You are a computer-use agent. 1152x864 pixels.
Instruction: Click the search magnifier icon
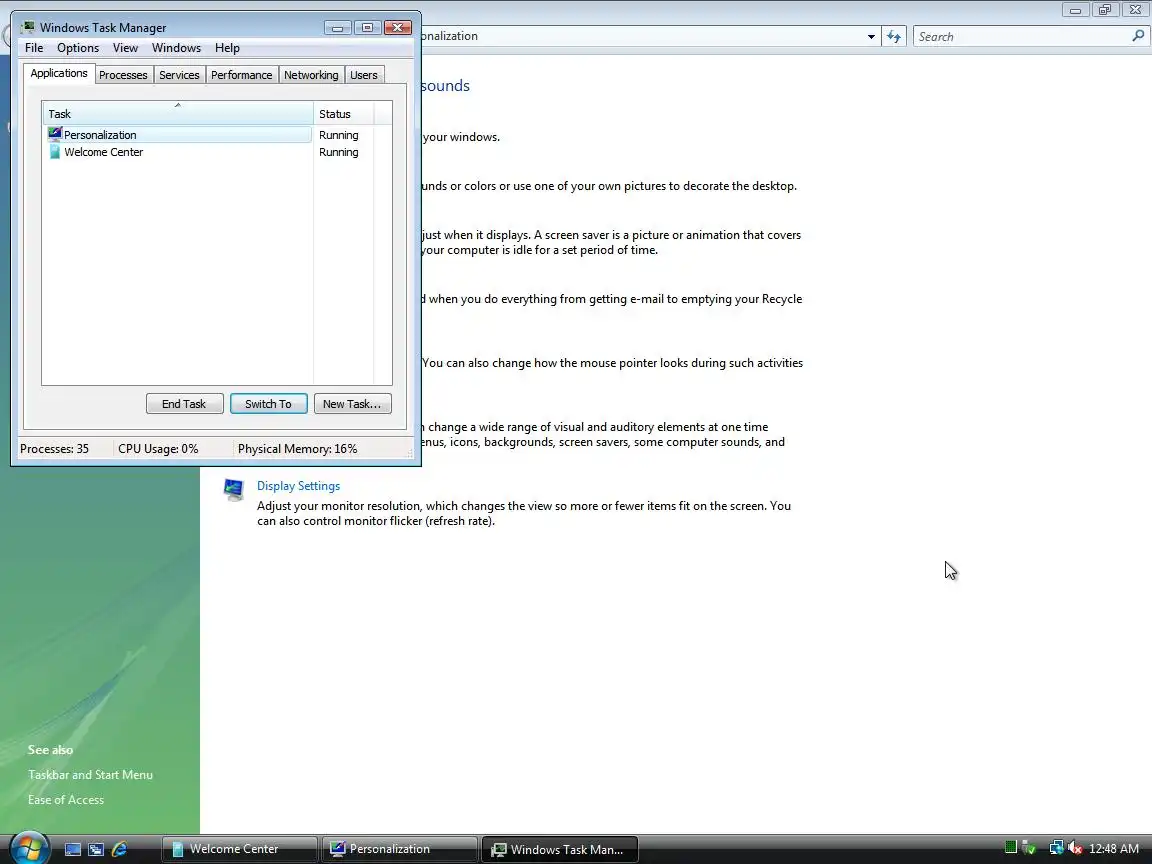click(x=1138, y=35)
